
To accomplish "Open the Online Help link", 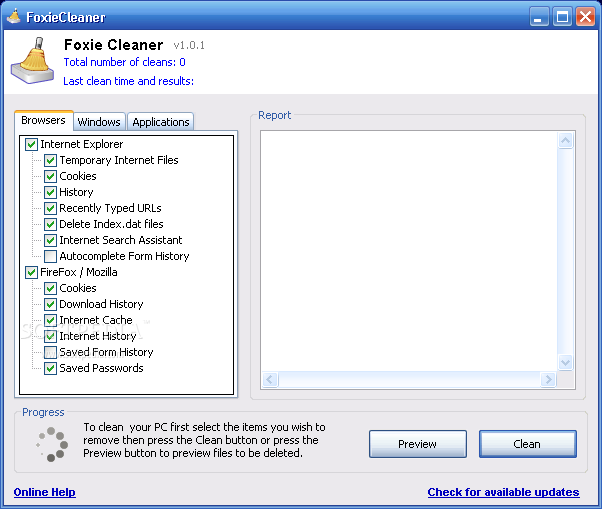I will point(45,492).
